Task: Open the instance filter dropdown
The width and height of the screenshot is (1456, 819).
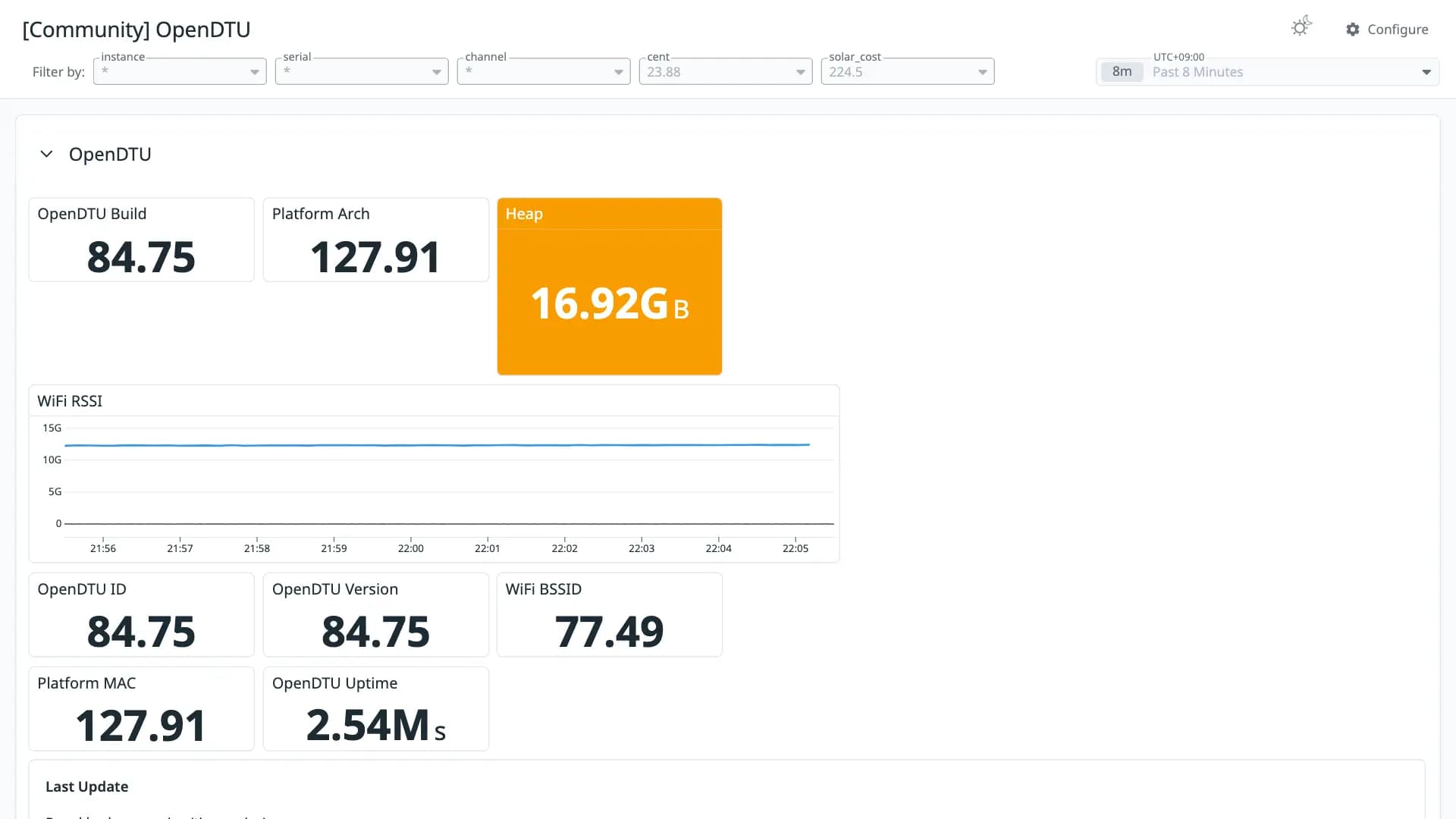Action: tap(180, 71)
